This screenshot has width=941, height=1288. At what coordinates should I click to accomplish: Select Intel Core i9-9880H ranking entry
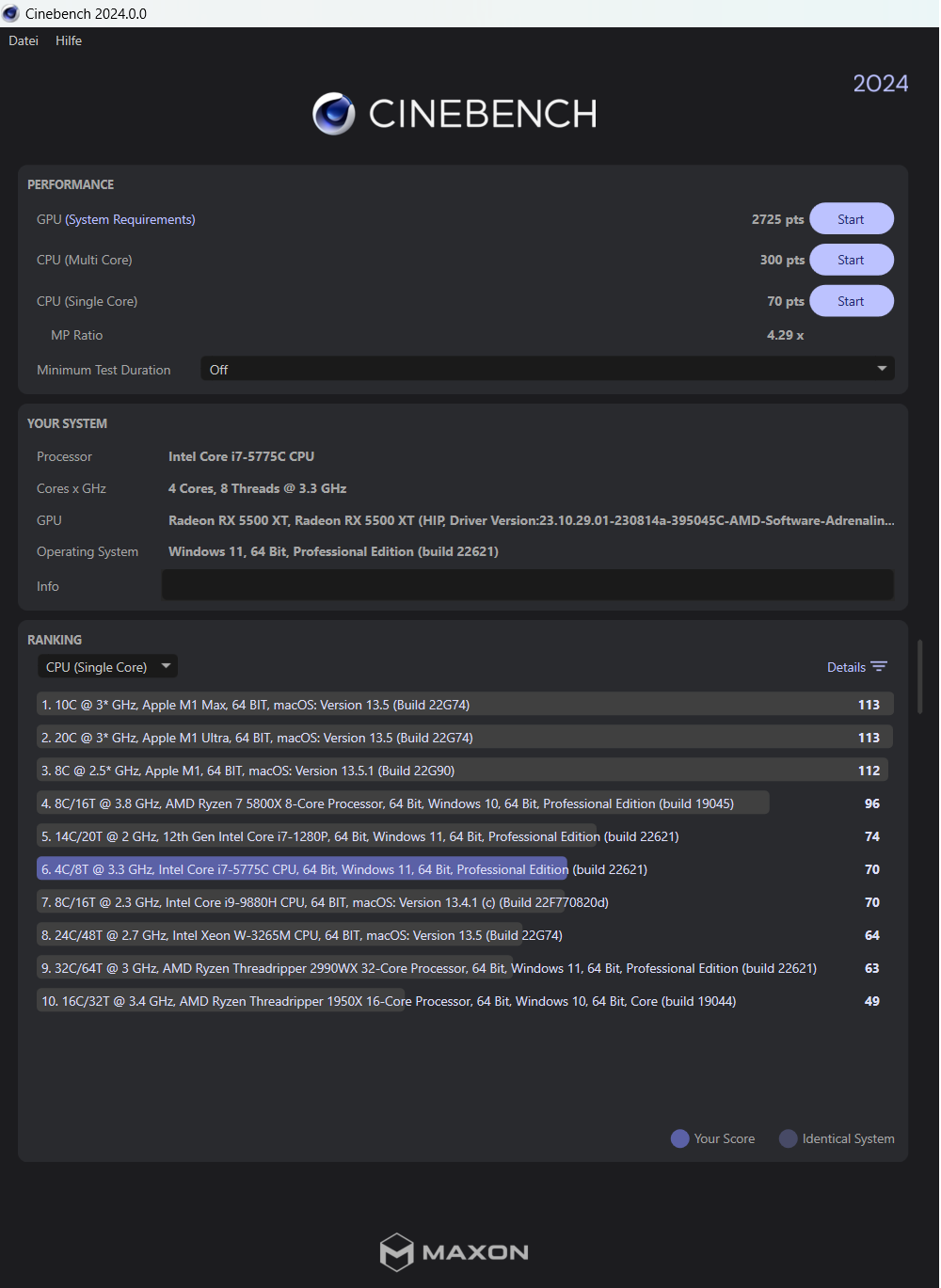[465, 902]
